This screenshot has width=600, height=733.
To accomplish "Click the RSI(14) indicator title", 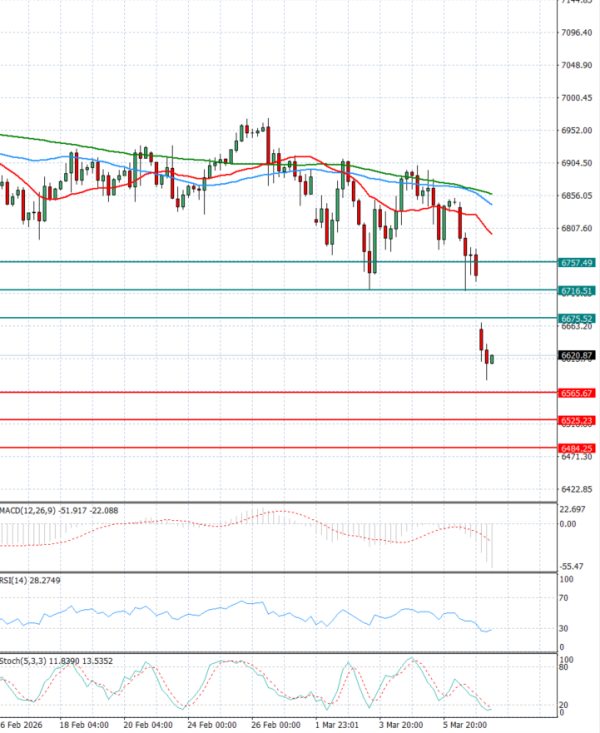I will (x=14, y=581).
